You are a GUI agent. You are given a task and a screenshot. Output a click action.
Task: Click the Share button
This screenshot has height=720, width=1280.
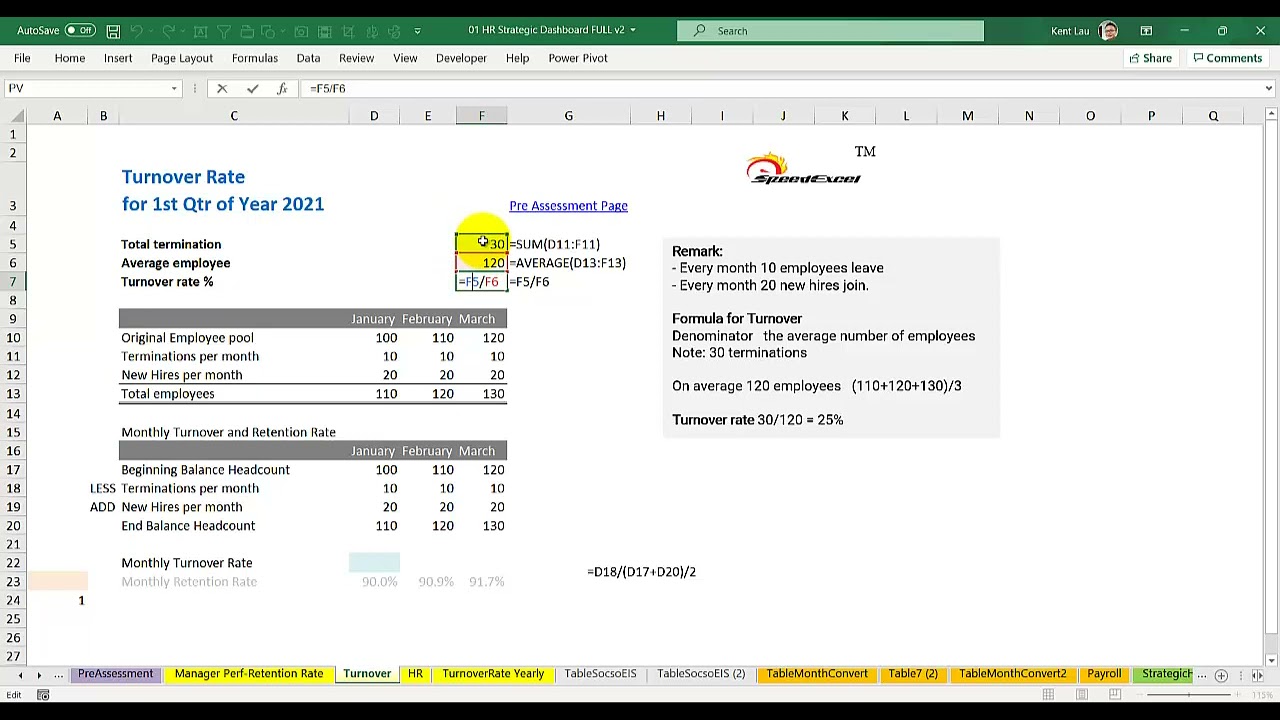(1151, 58)
